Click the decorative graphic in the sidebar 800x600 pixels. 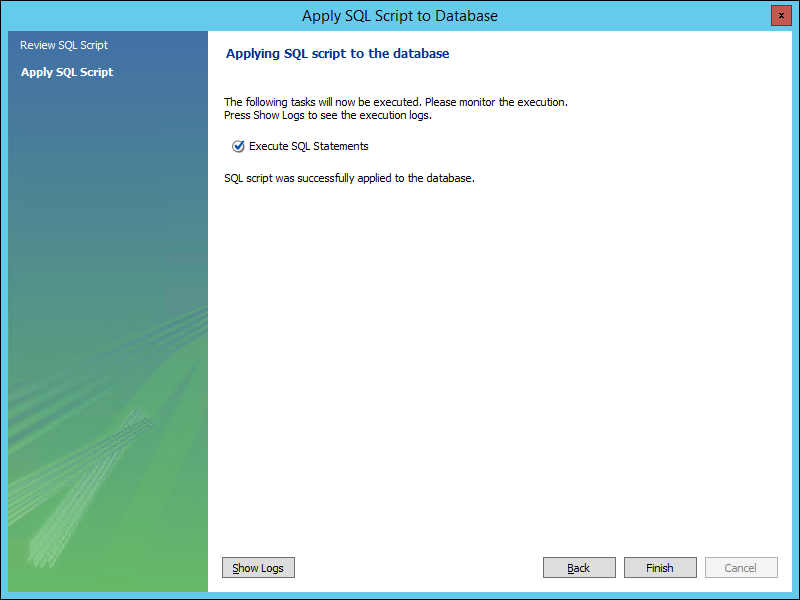click(x=90, y=470)
